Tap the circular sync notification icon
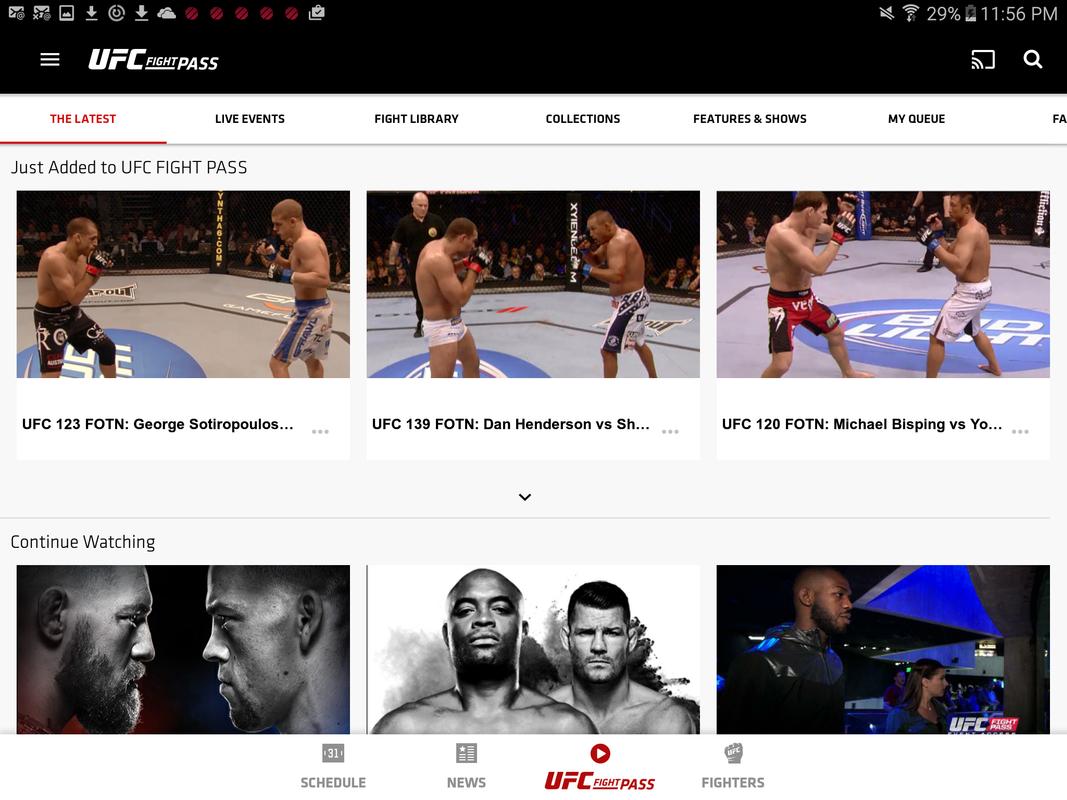The height and width of the screenshot is (800, 1067). (116, 13)
